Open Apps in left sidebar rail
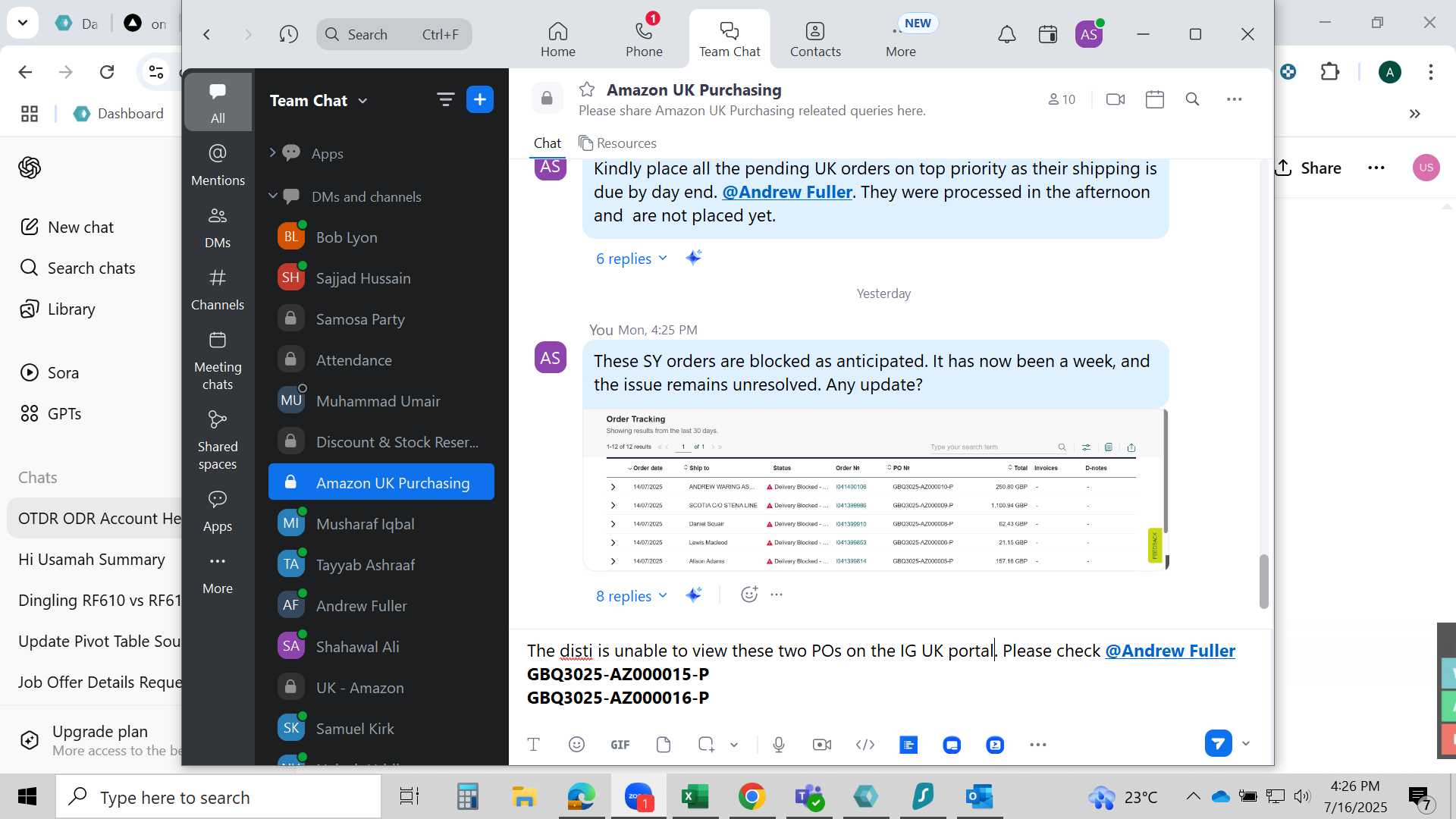This screenshot has height=819, width=1456. coord(218,510)
